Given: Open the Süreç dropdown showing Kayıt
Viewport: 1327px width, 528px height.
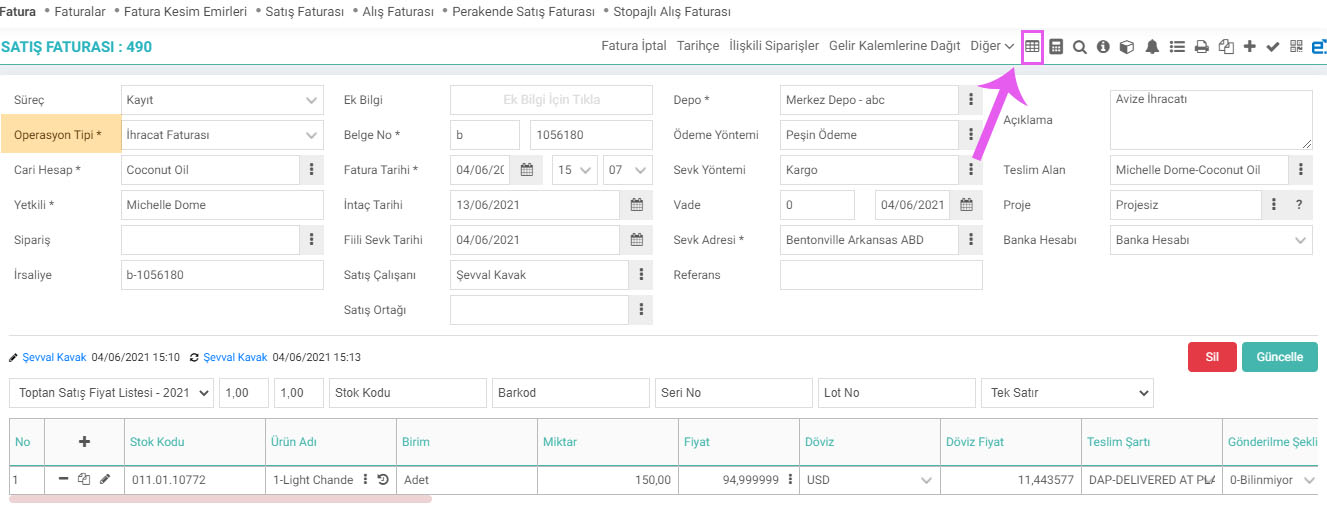Looking at the screenshot, I should coord(222,100).
